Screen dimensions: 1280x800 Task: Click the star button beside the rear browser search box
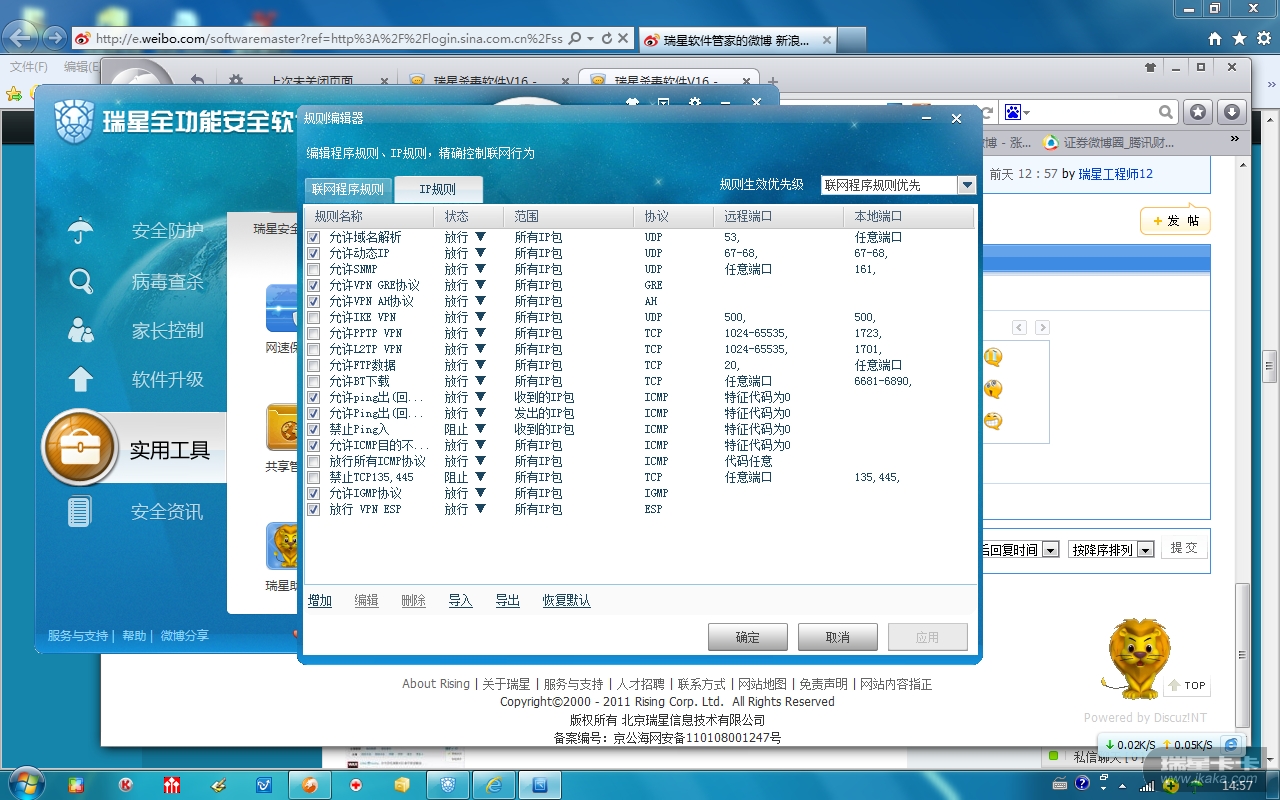pos(1199,112)
